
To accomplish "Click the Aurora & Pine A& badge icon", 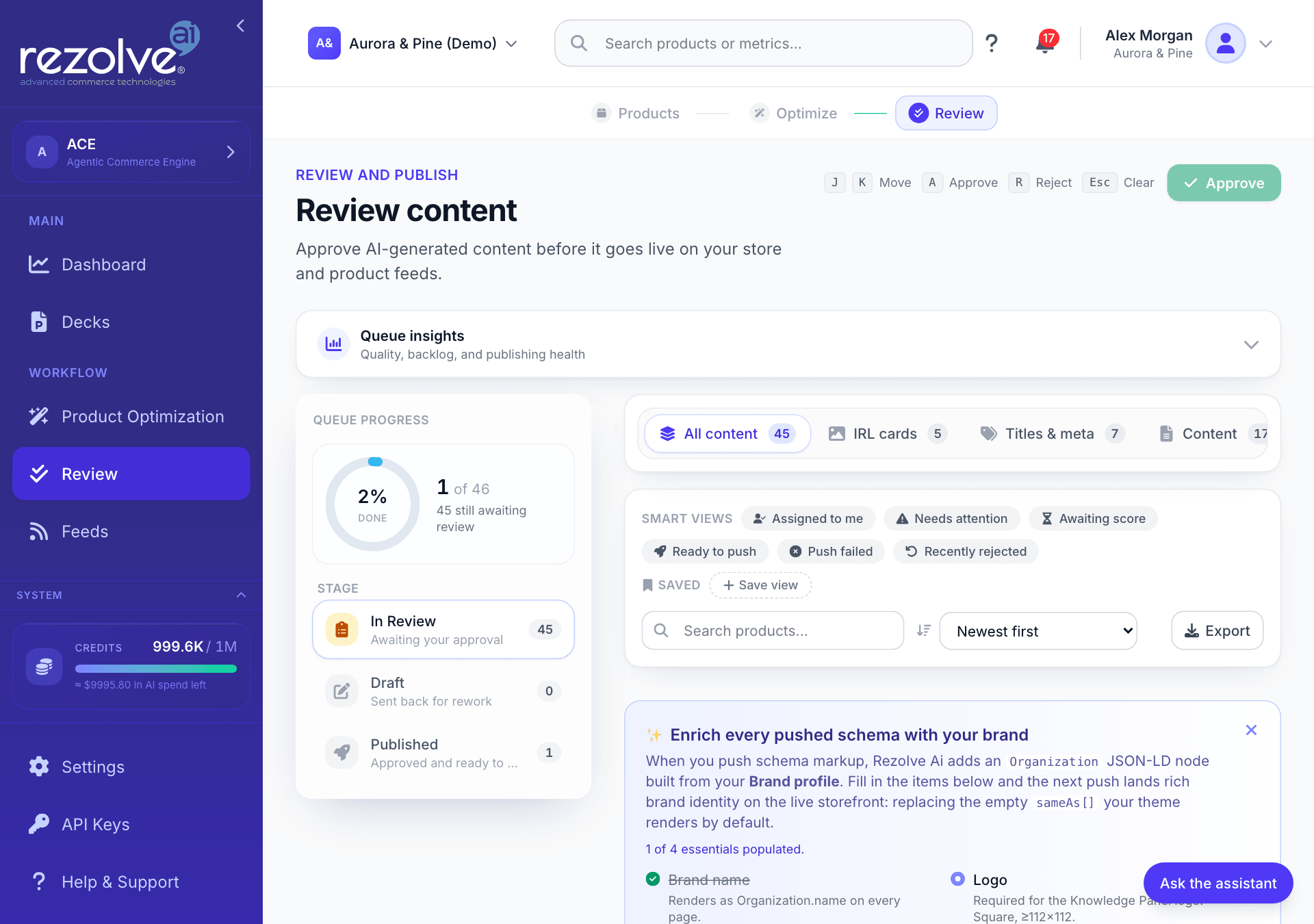I will click(x=324, y=43).
